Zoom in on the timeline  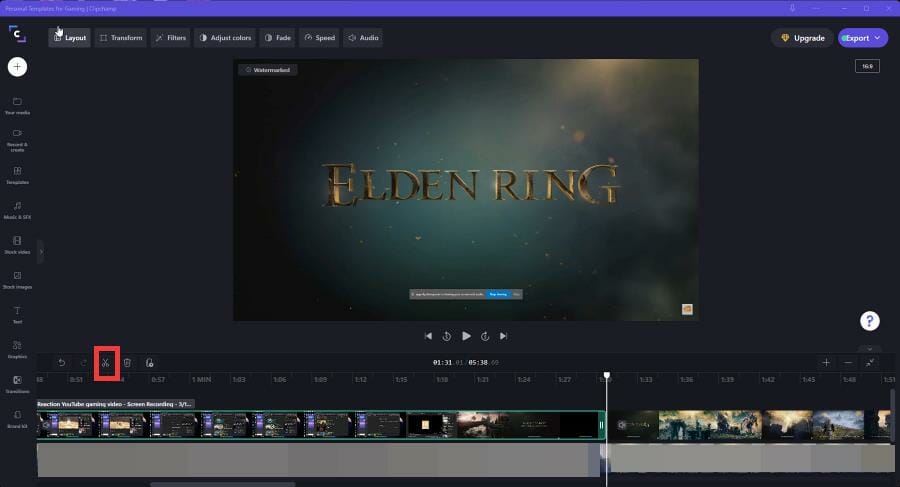(x=826, y=362)
